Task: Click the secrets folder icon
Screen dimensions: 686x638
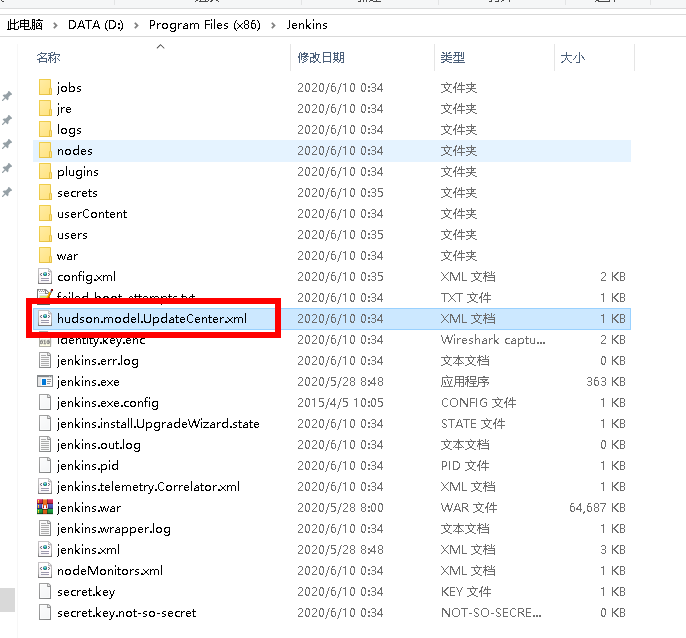Action: [x=45, y=192]
